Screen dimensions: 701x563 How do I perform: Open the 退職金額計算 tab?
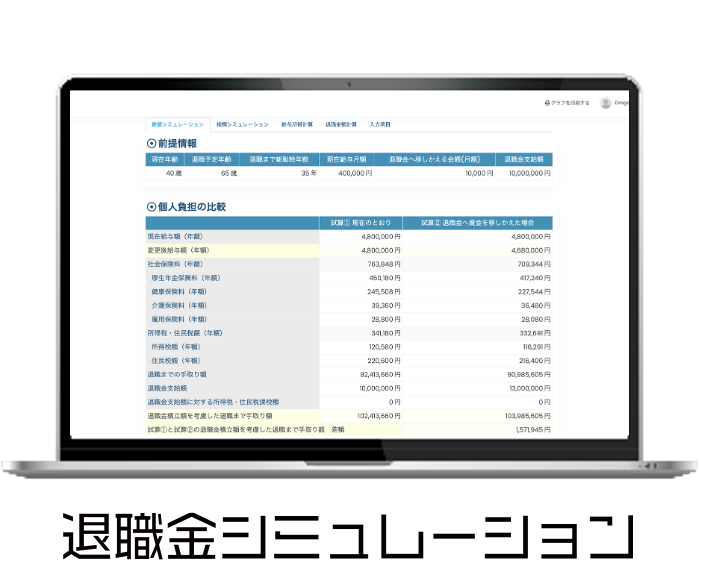[x=341, y=124]
